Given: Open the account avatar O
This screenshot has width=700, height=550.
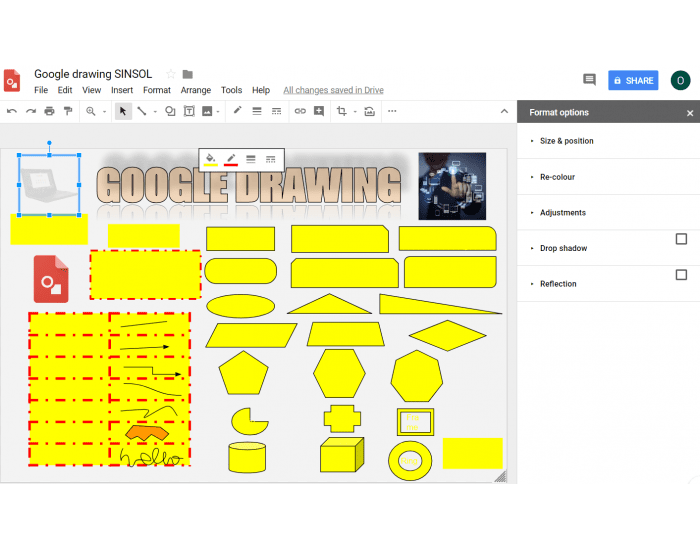Looking at the screenshot, I should [x=680, y=80].
